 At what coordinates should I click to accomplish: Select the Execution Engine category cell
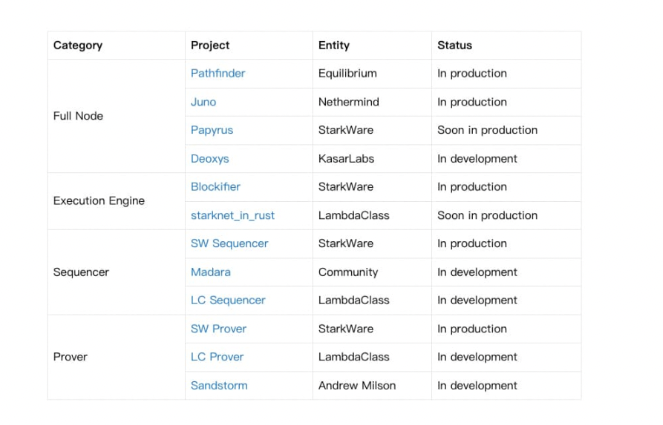[x=99, y=201]
